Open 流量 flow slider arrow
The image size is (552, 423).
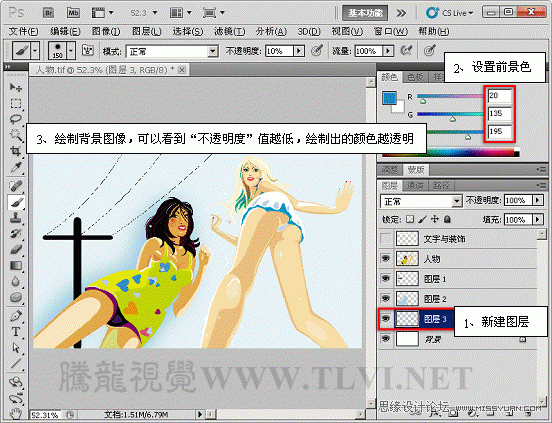(388, 51)
